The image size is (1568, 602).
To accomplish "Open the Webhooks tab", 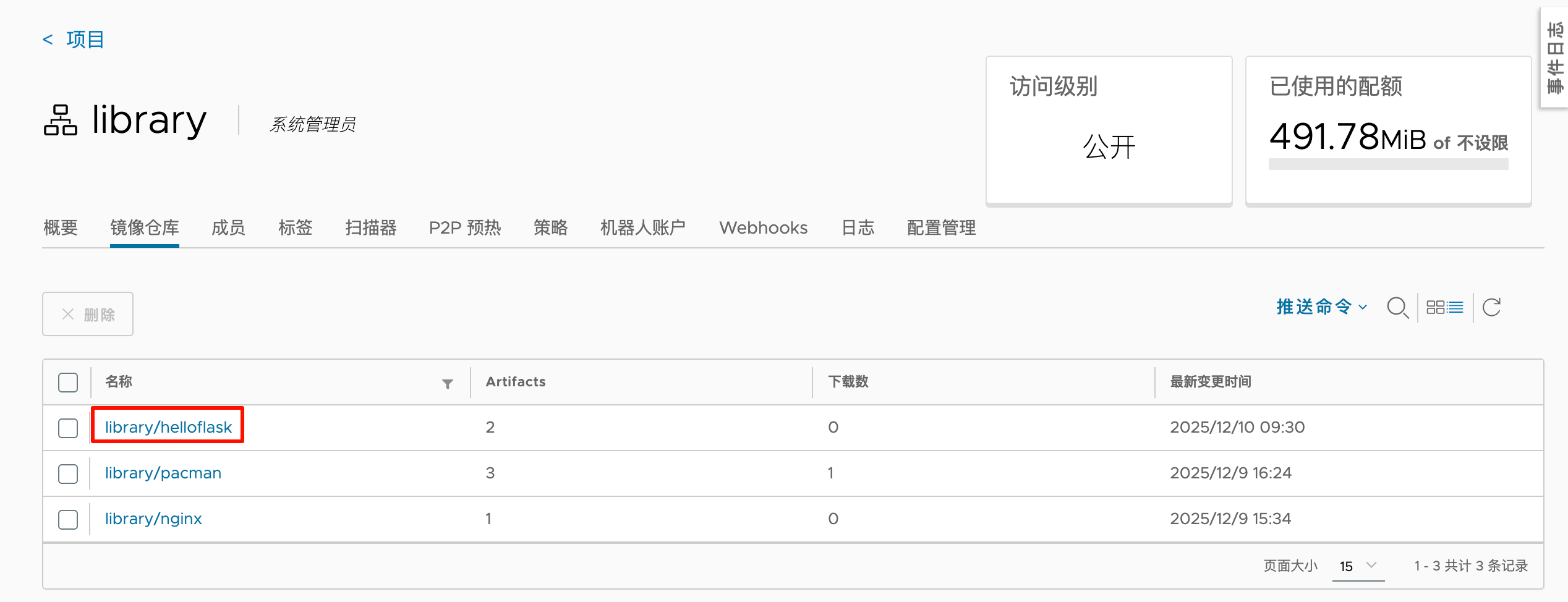I will (763, 227).
